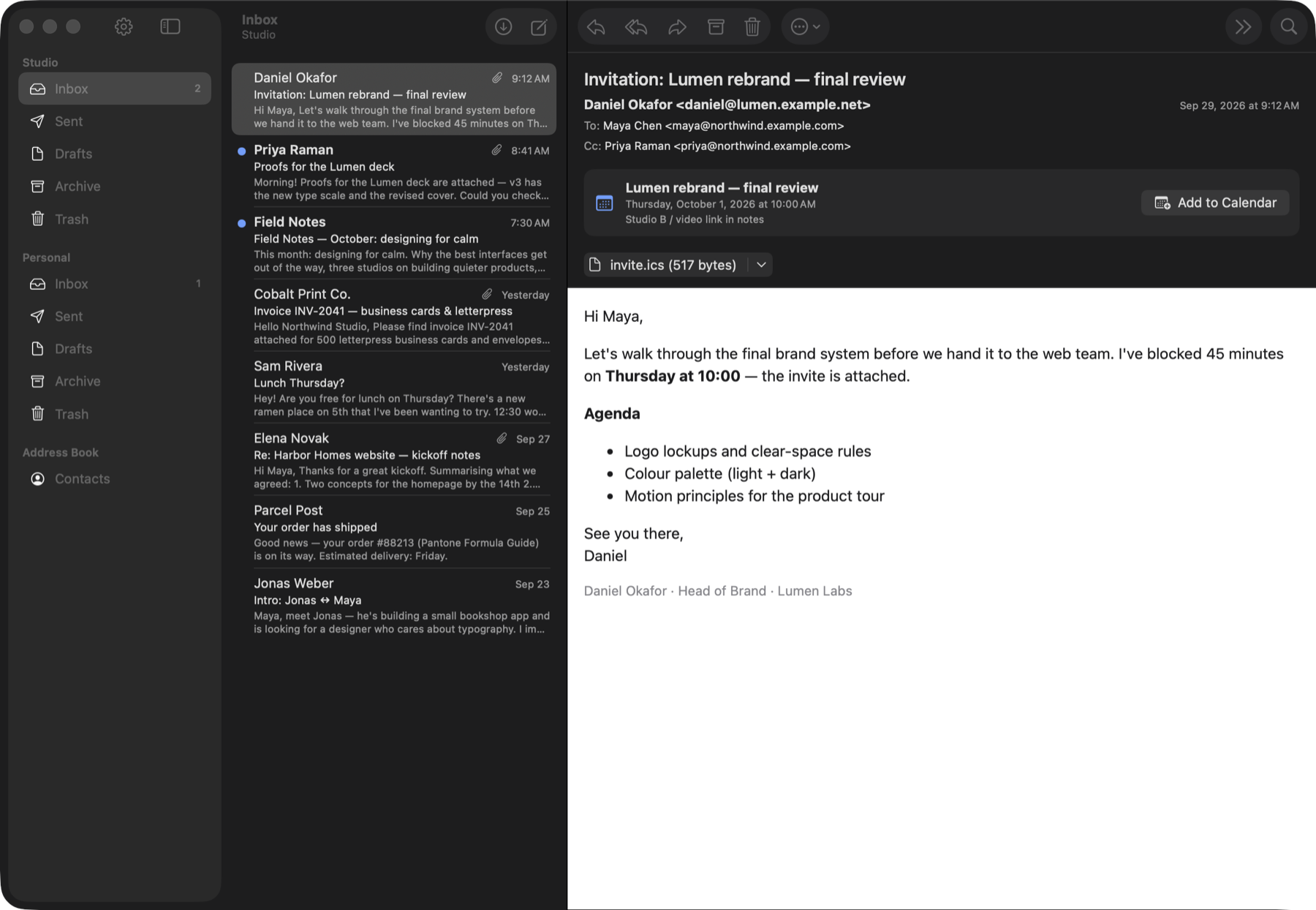Open the Studio Trash folder
The width and height of the screenshot is (1316, 910).
[x=115, y=219]
